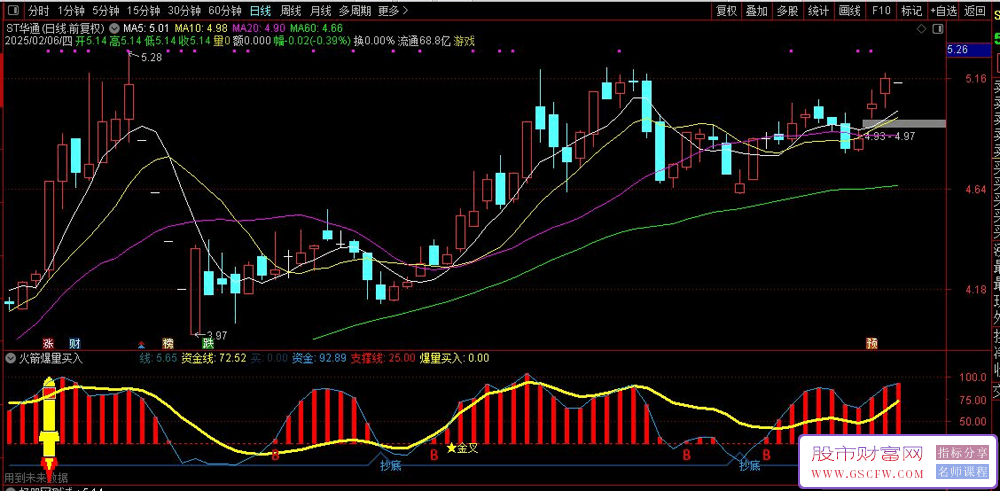The height and width of the screenshot is (491, 1000).
Task: Click the 支撑线: 25.00 value
Action: pos(381,358)
